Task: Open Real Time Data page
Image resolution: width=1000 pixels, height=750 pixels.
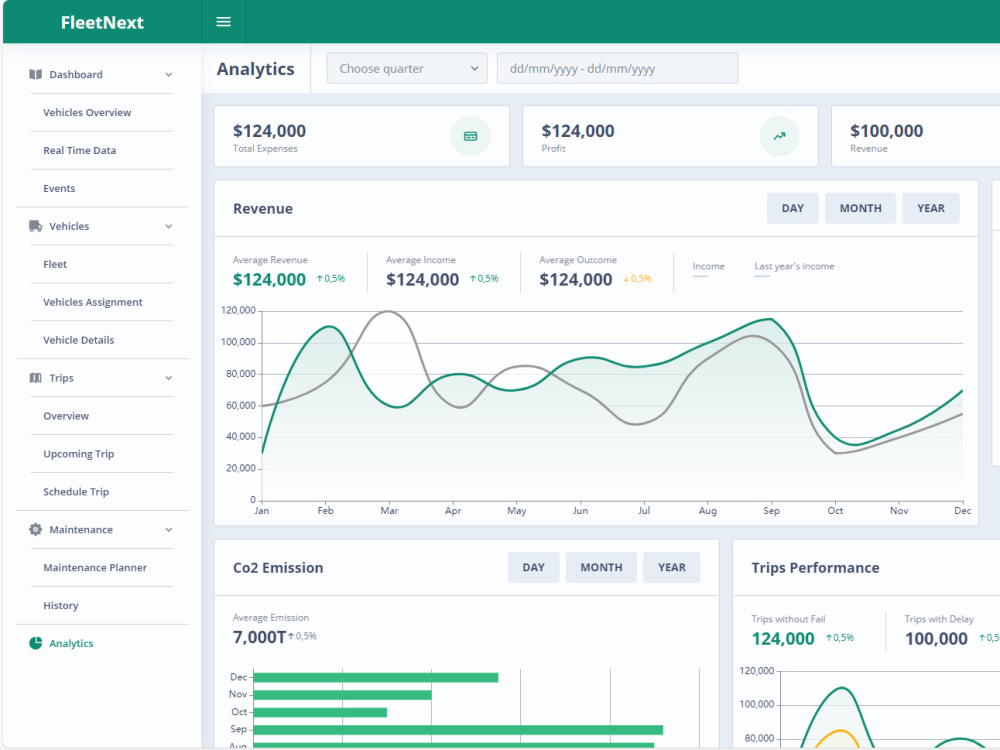Action: click(80, 151)
